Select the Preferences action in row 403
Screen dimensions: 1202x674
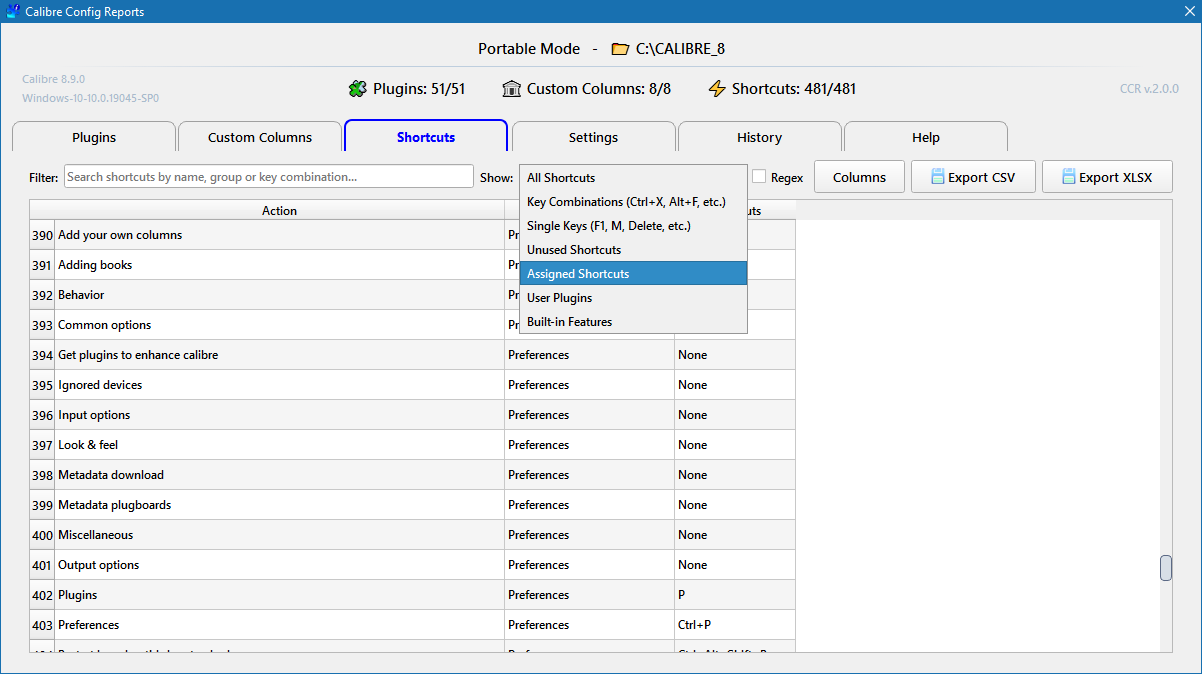click(279, 625)
